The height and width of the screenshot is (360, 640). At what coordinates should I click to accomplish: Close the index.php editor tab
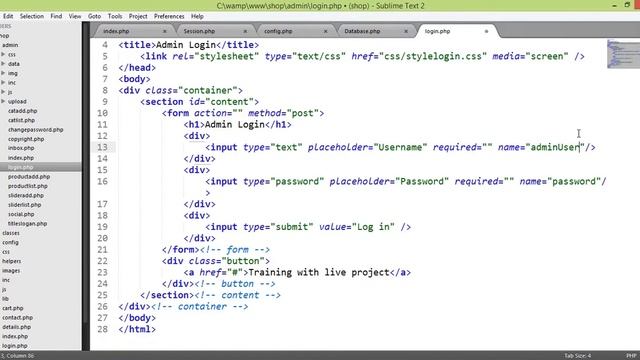tap(164, 31)
